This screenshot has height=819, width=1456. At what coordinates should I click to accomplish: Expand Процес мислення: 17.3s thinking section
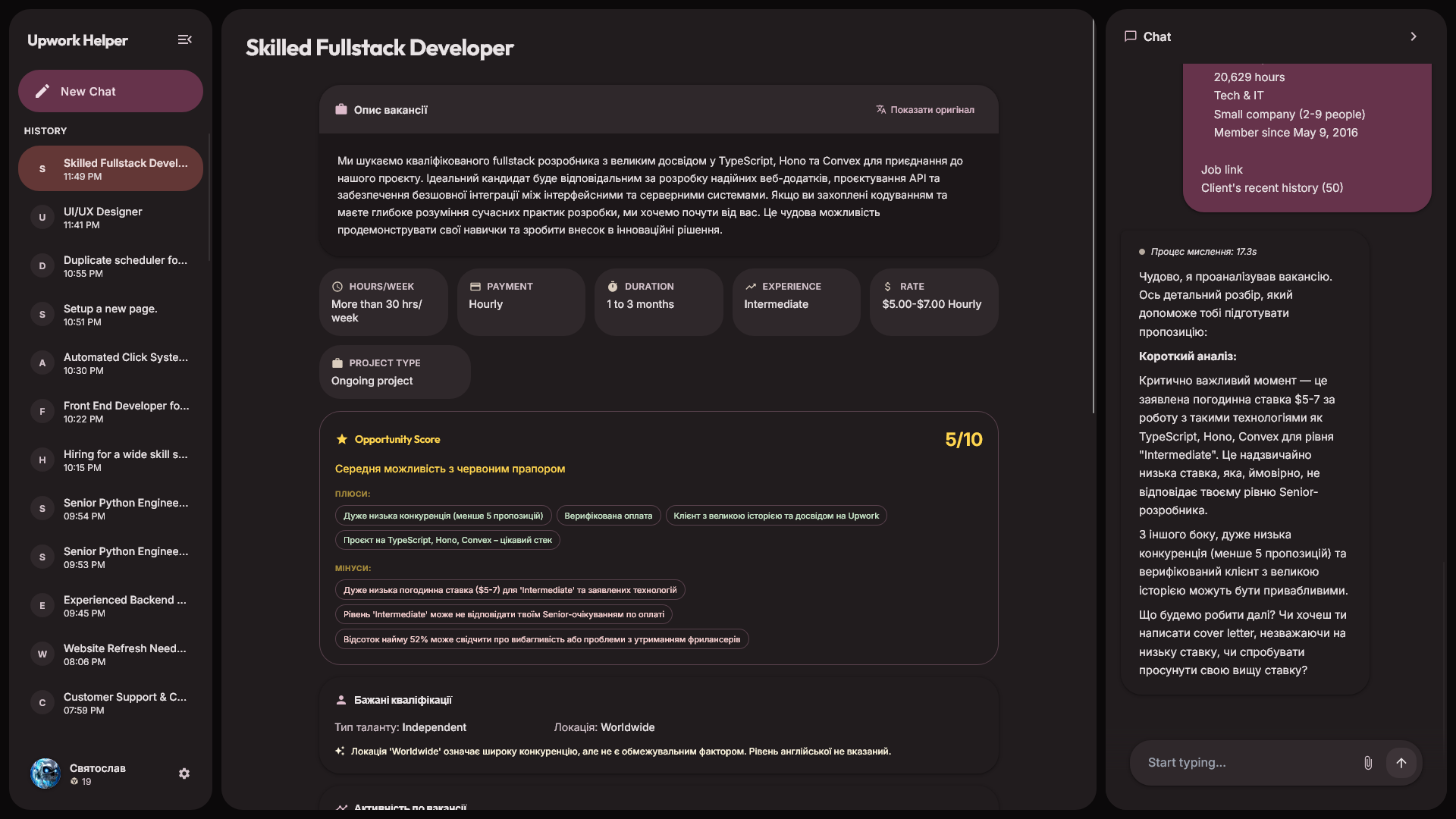pos(1198,252)
